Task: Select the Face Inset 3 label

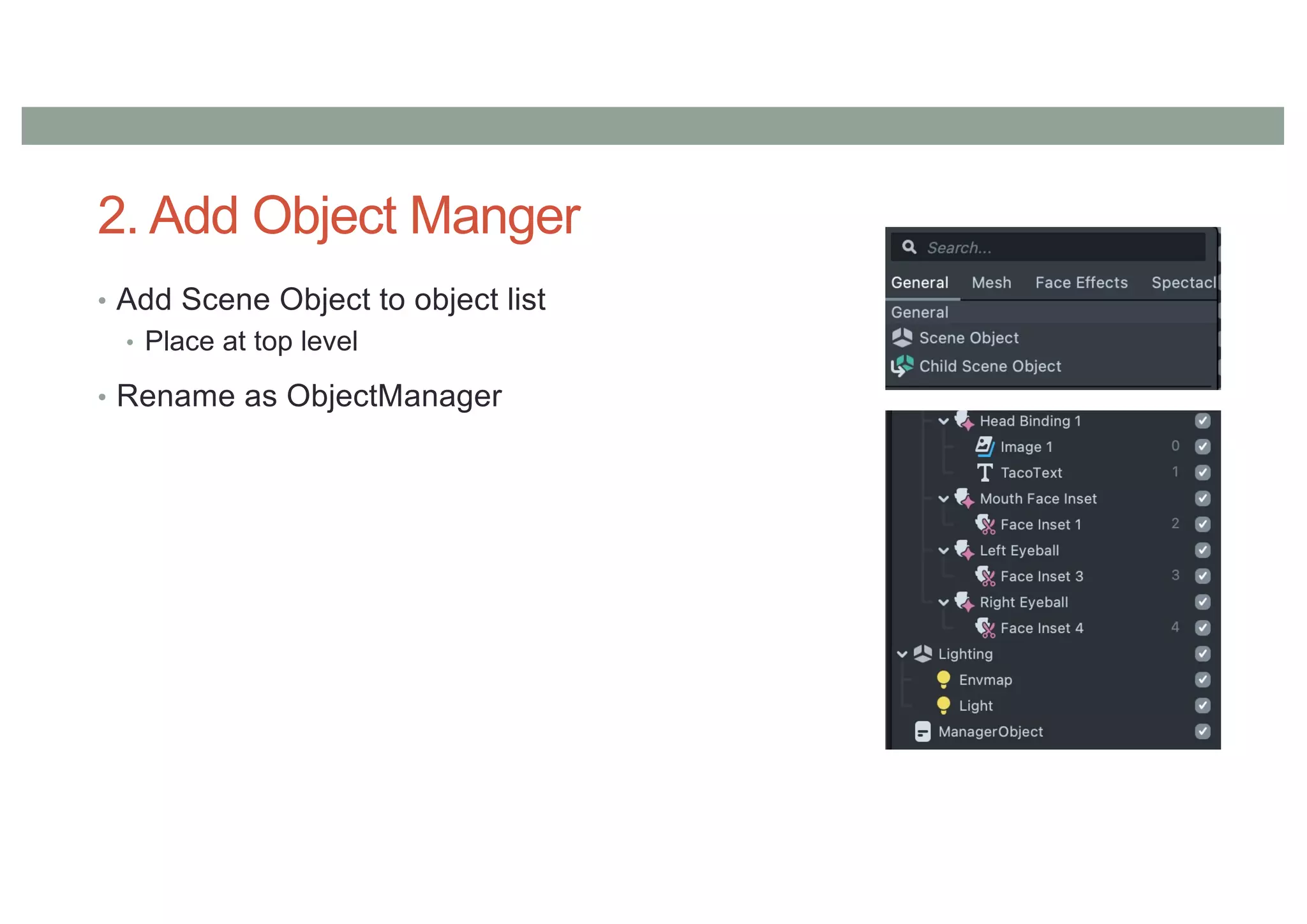Action: pos(1042,576)
